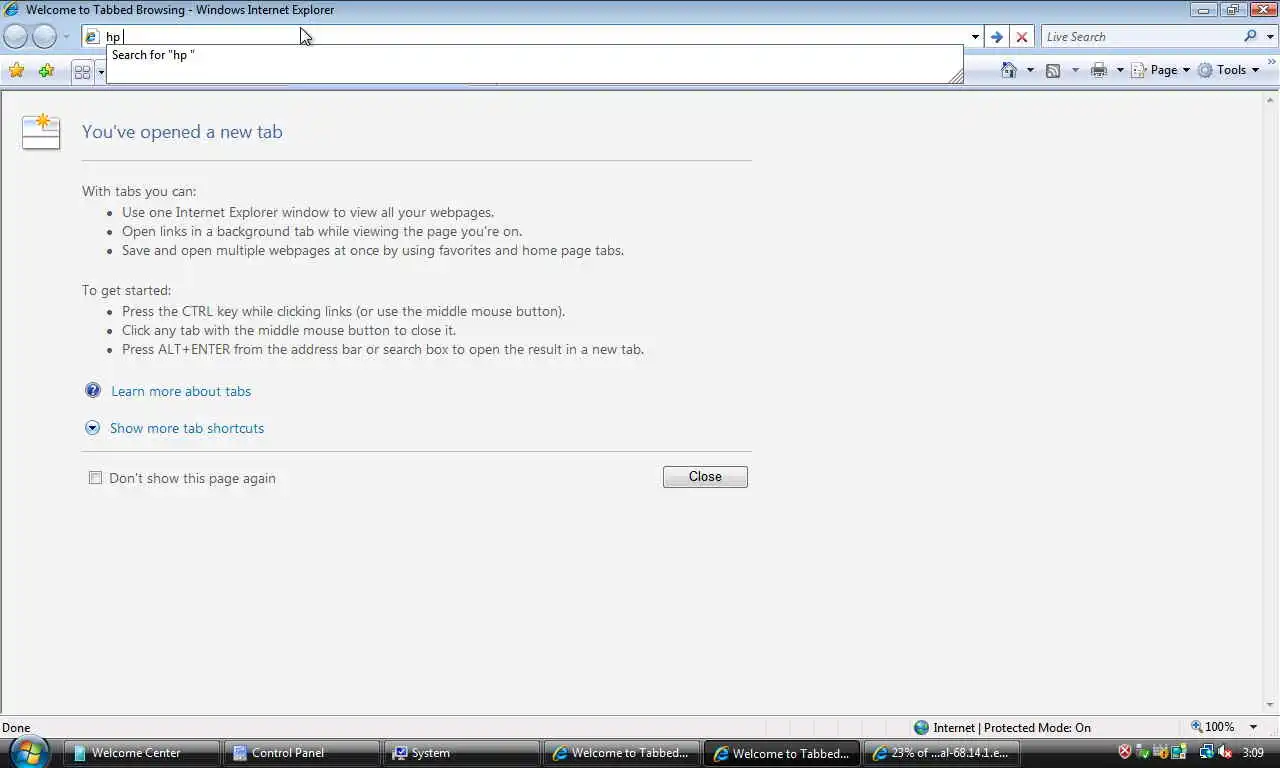Screen dimensions: 1280x768
Task: Click the Quick Tabs button
Action: [83, 71]
